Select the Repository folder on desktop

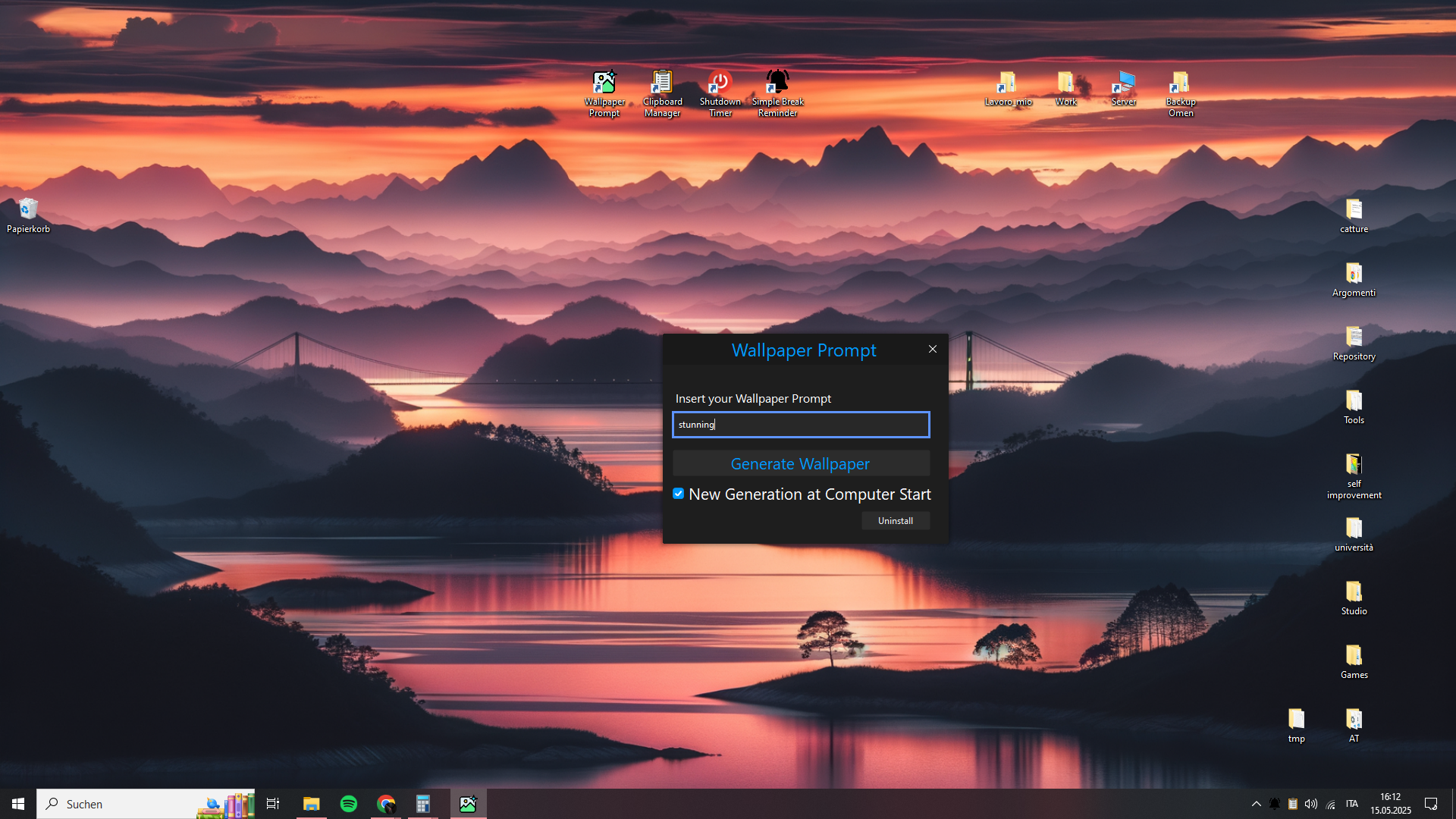[x=1354, y=342]
